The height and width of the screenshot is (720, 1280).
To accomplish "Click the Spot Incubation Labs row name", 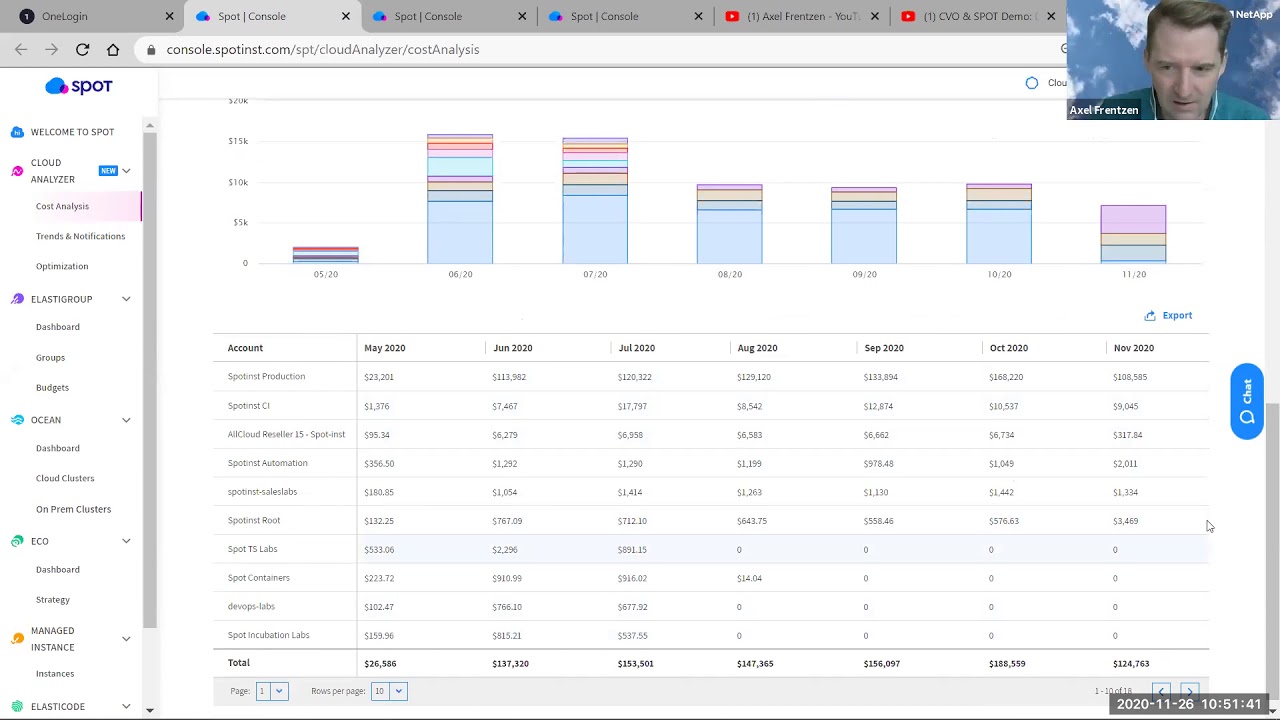I will 268,635.
